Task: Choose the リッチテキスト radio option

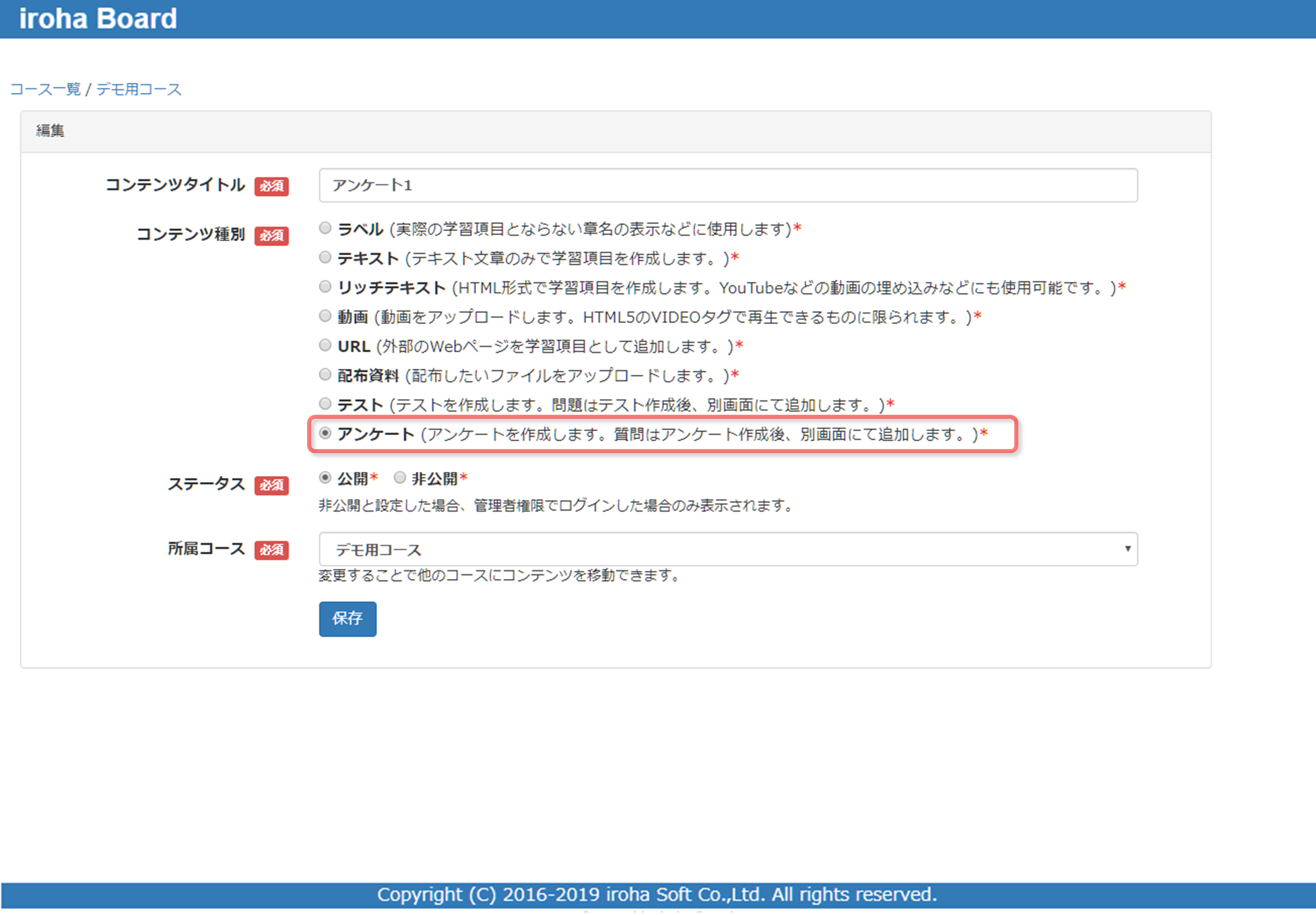Action: coord(325,287)
